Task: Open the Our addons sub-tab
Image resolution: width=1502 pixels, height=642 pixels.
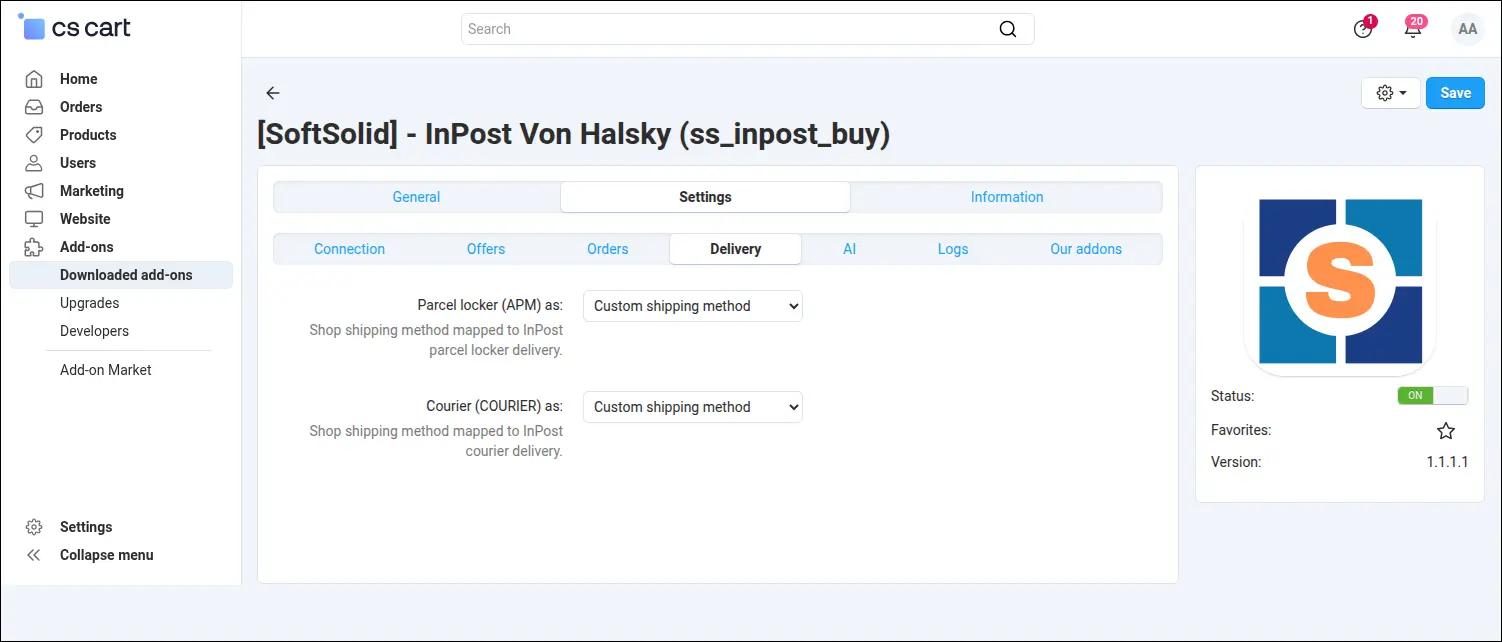Action: [1086, 249]
